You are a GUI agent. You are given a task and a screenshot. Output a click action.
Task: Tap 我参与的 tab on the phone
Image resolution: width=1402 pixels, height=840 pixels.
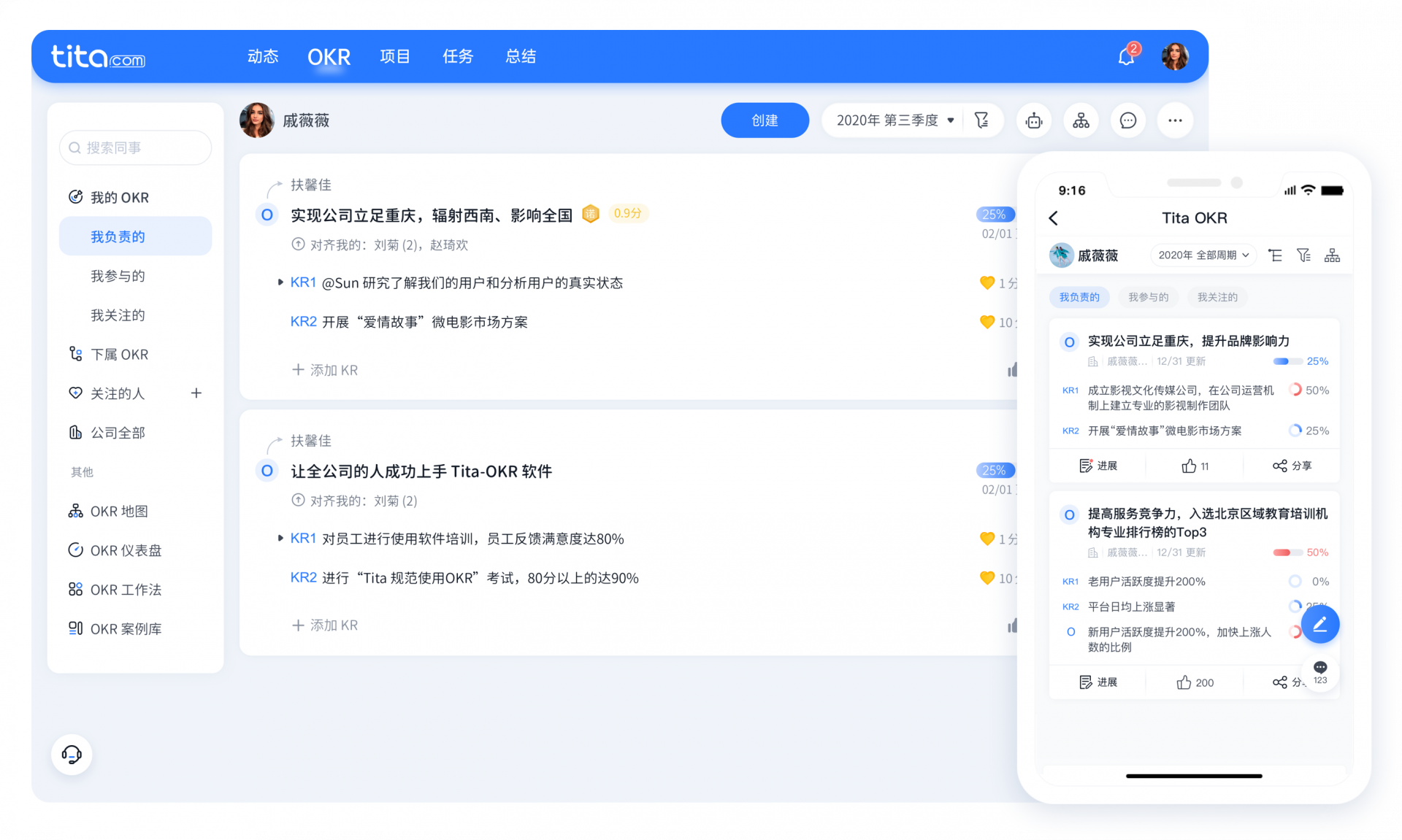(1149, 297)
